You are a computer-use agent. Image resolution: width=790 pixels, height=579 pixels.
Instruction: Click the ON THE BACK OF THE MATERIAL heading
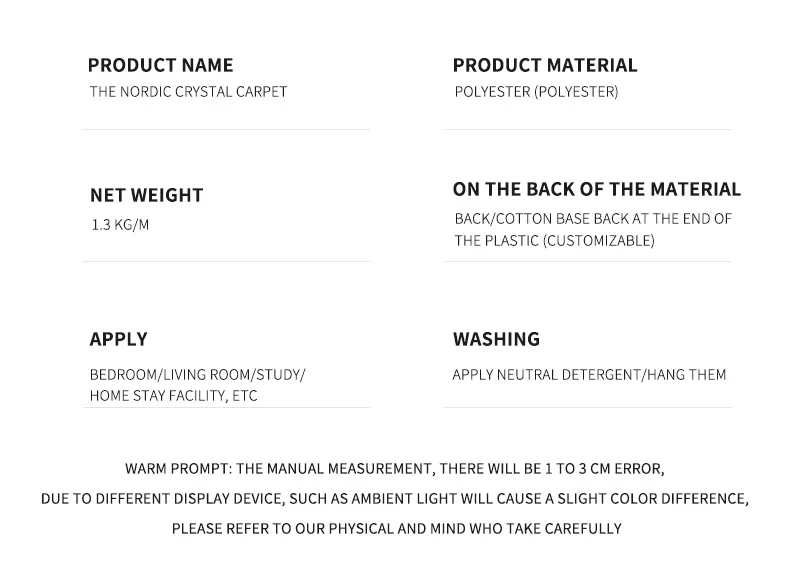pyautogui.click(x=596, y=189)
